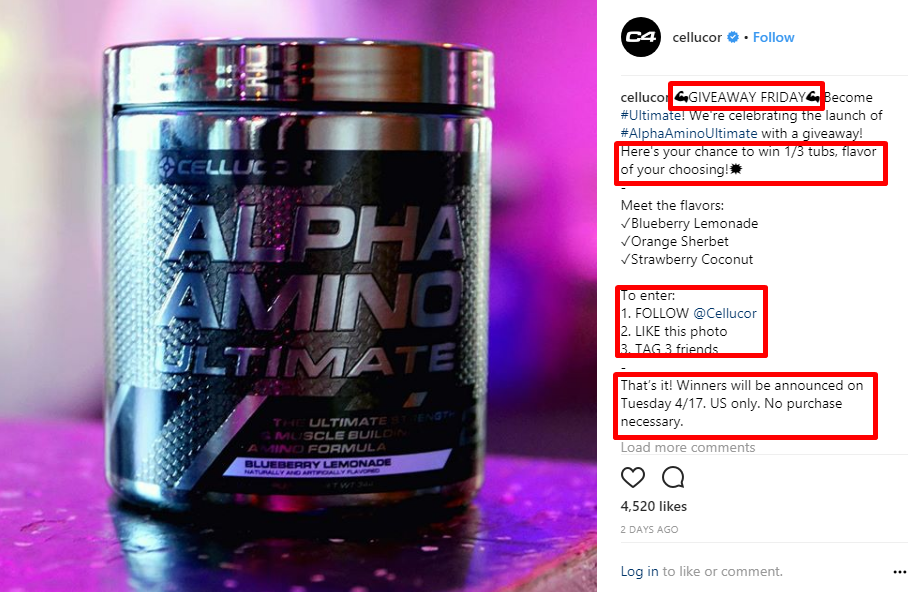Open the three-dot more options menu
The image size is (915, 592).
coord(900,572)
